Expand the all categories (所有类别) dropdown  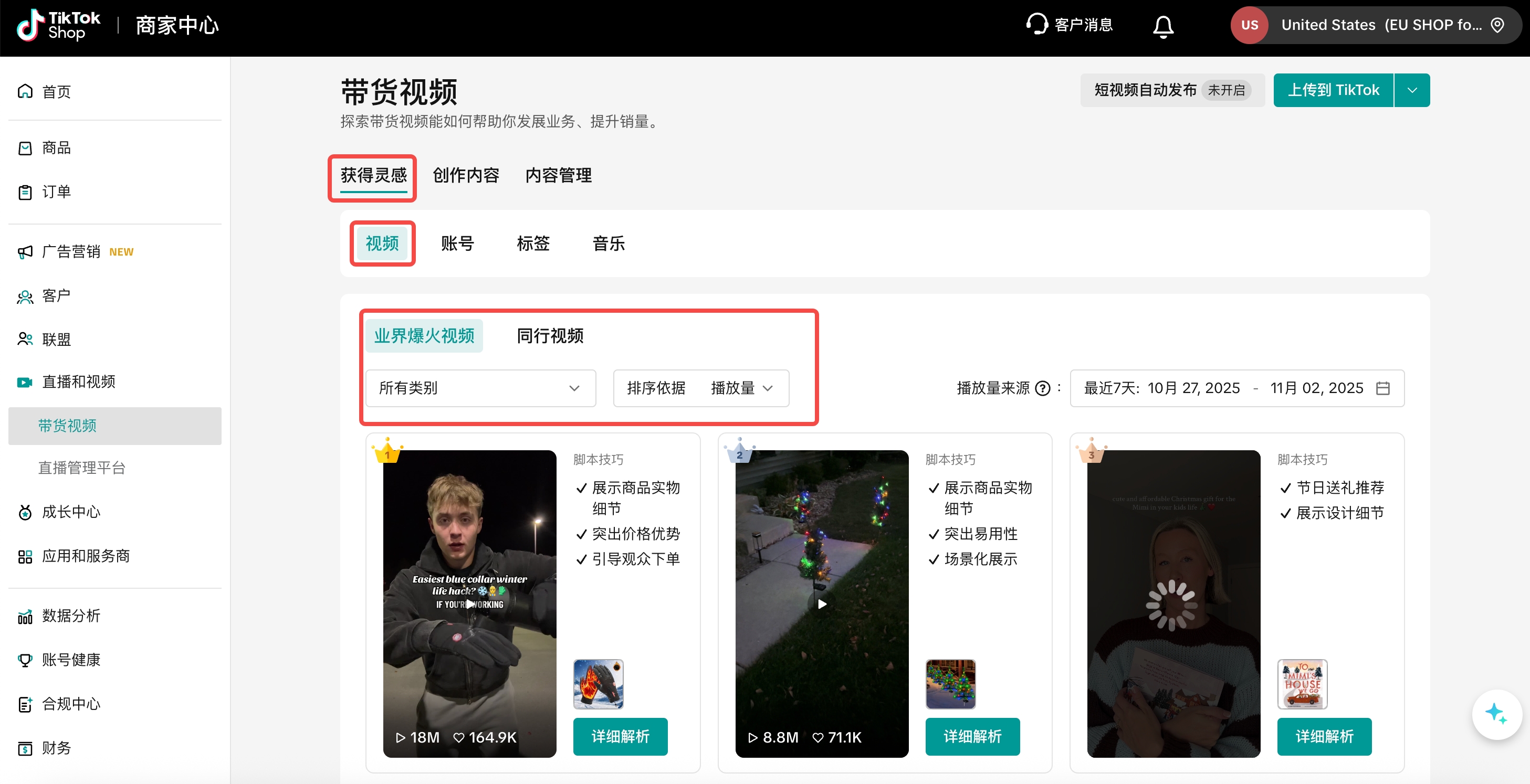[480, 388]
